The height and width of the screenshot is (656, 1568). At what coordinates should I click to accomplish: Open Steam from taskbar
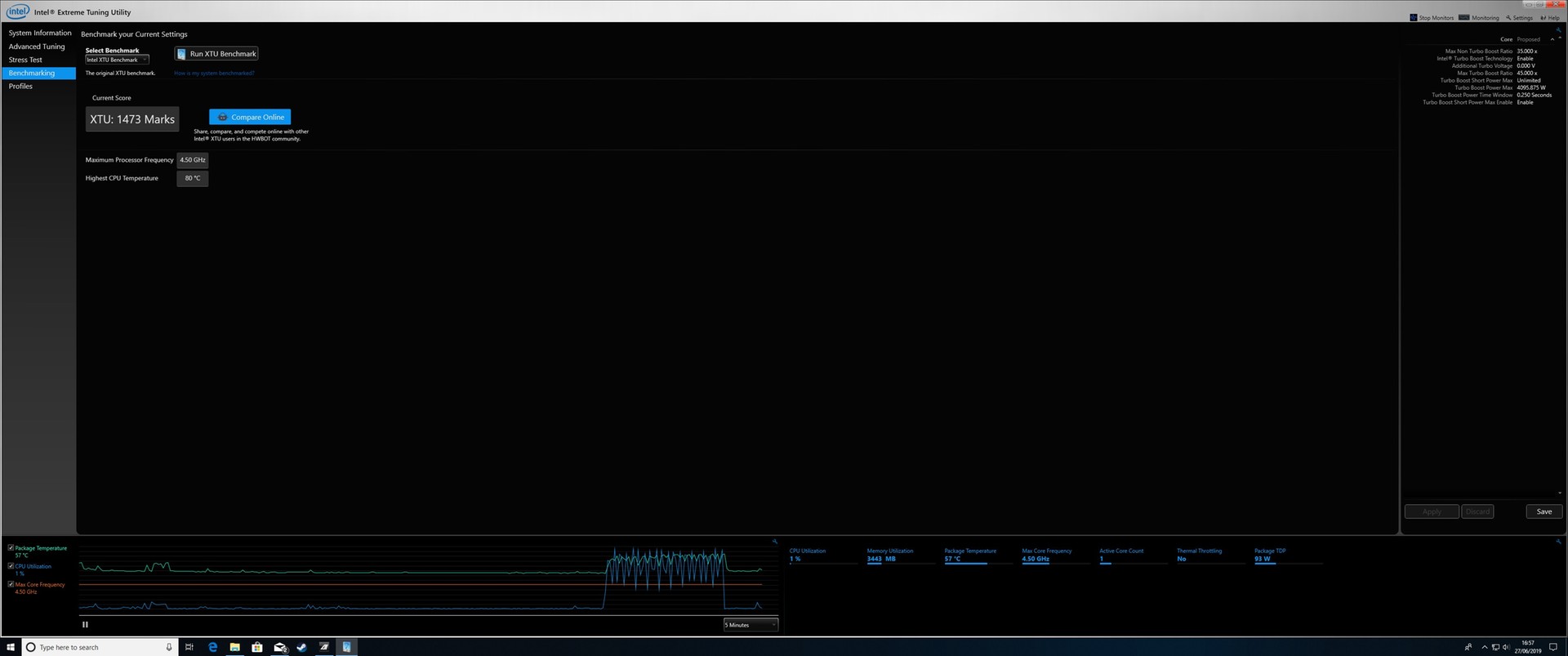click(301, 647)
